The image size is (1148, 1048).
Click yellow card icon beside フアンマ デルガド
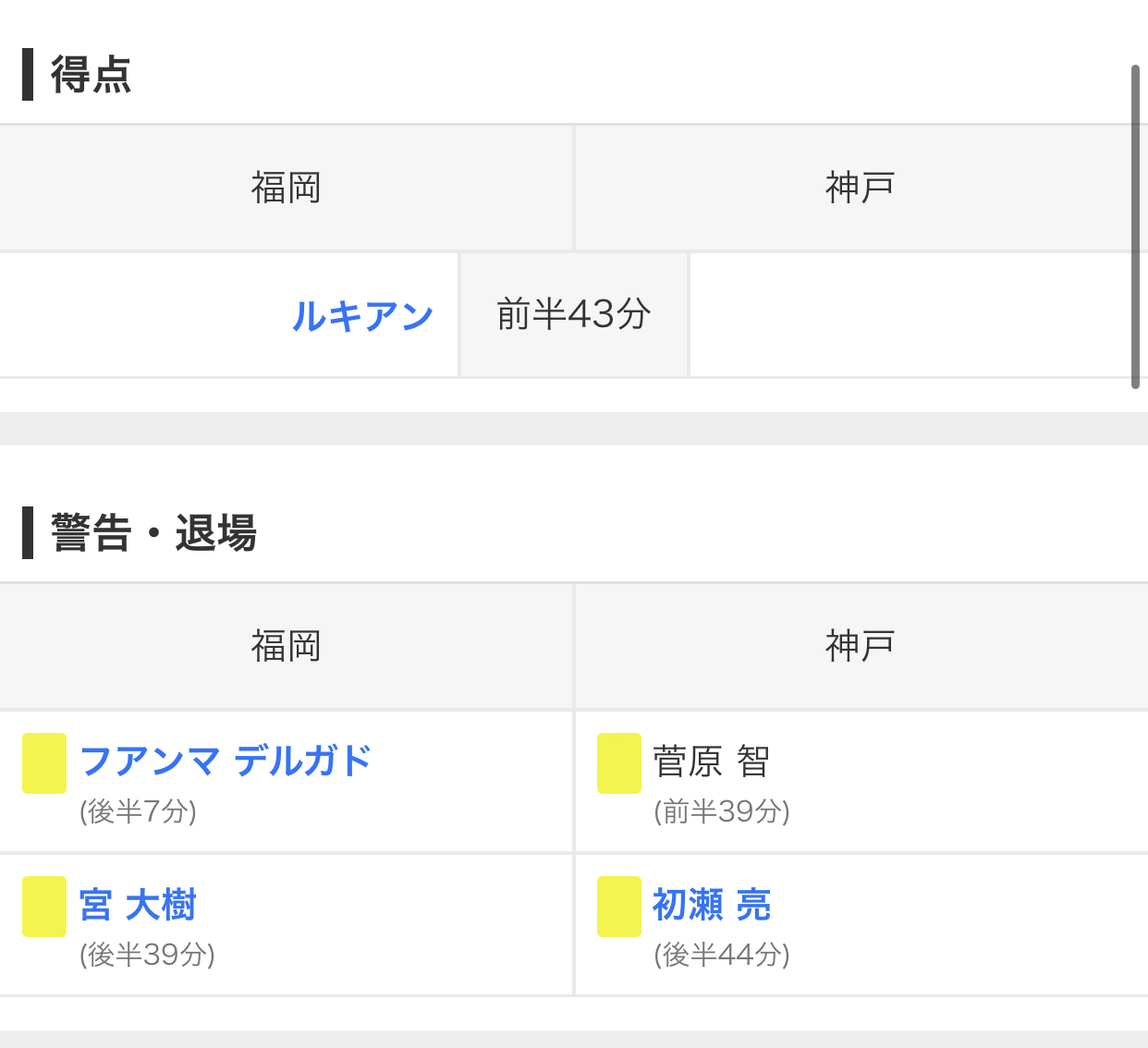44,763
